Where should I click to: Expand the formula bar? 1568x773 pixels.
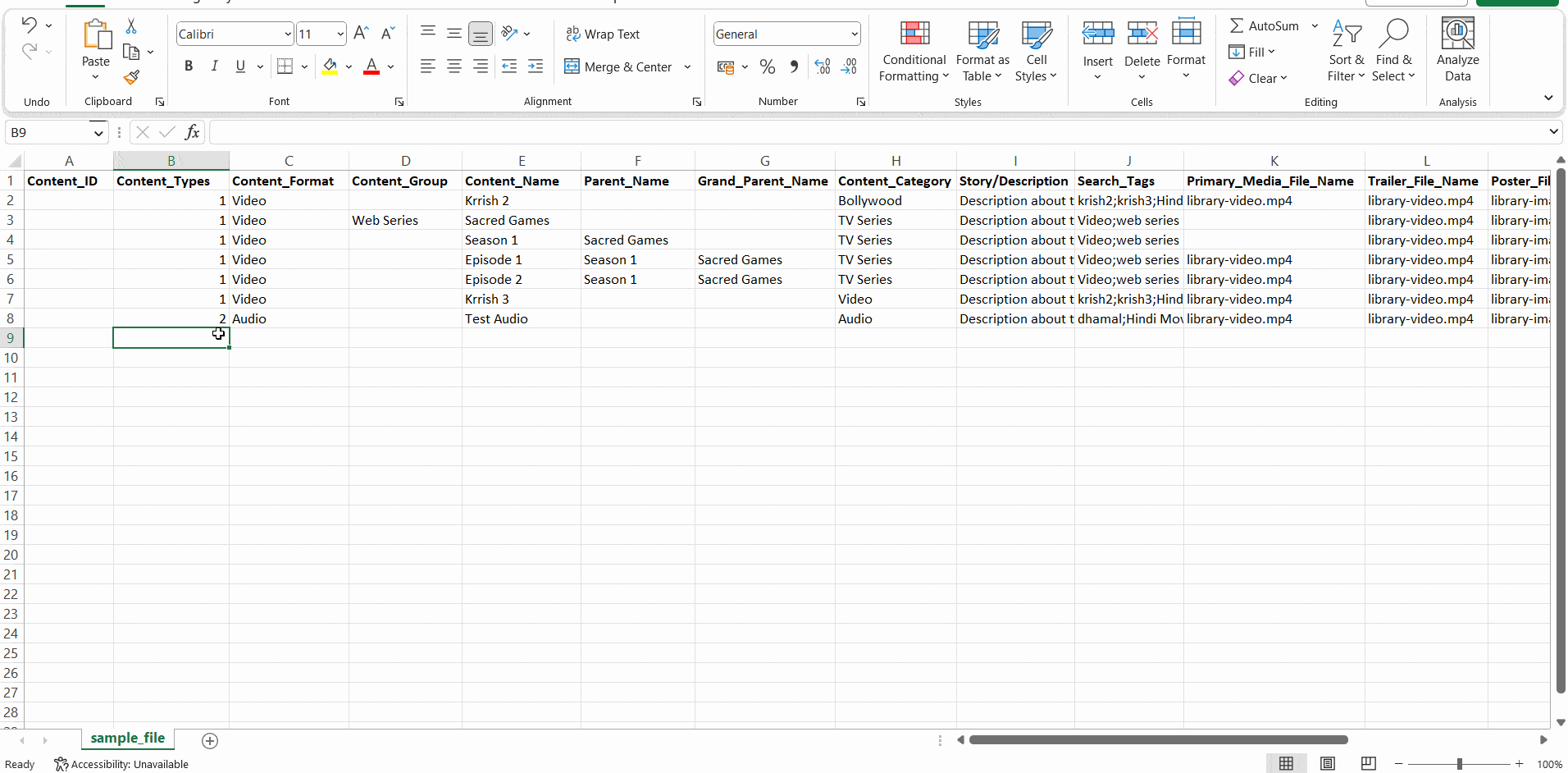(1553, 131)
